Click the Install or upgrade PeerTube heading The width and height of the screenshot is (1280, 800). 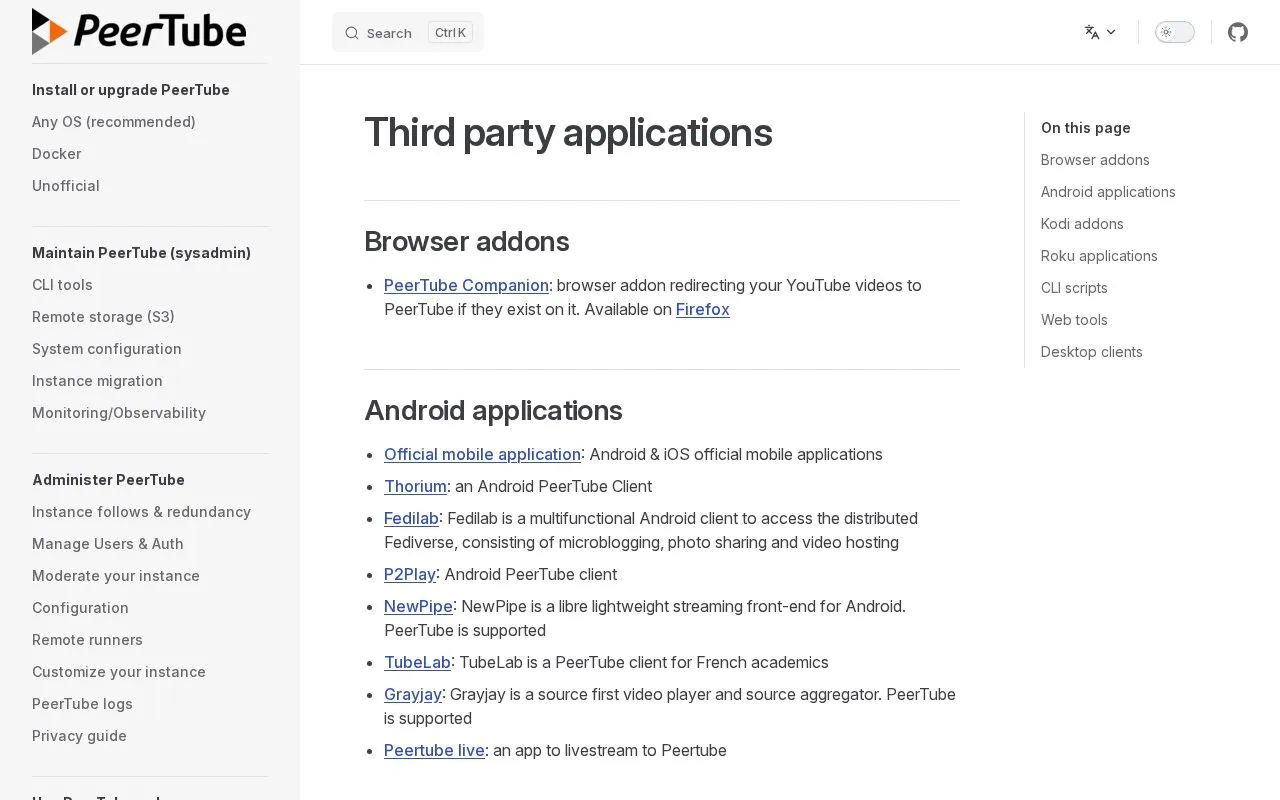click(x=131, y=90)
